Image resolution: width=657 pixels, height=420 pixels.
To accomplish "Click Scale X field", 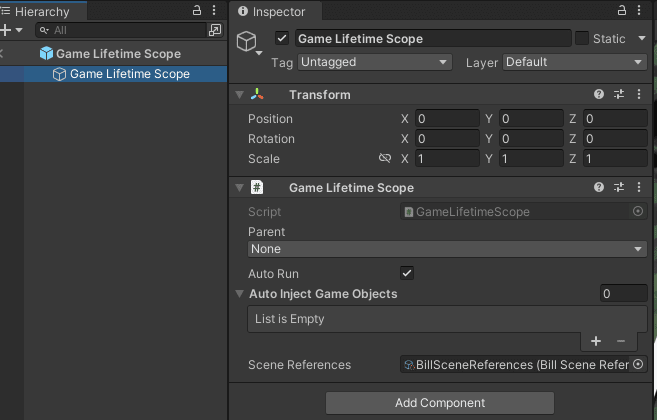I will point(447,159).
